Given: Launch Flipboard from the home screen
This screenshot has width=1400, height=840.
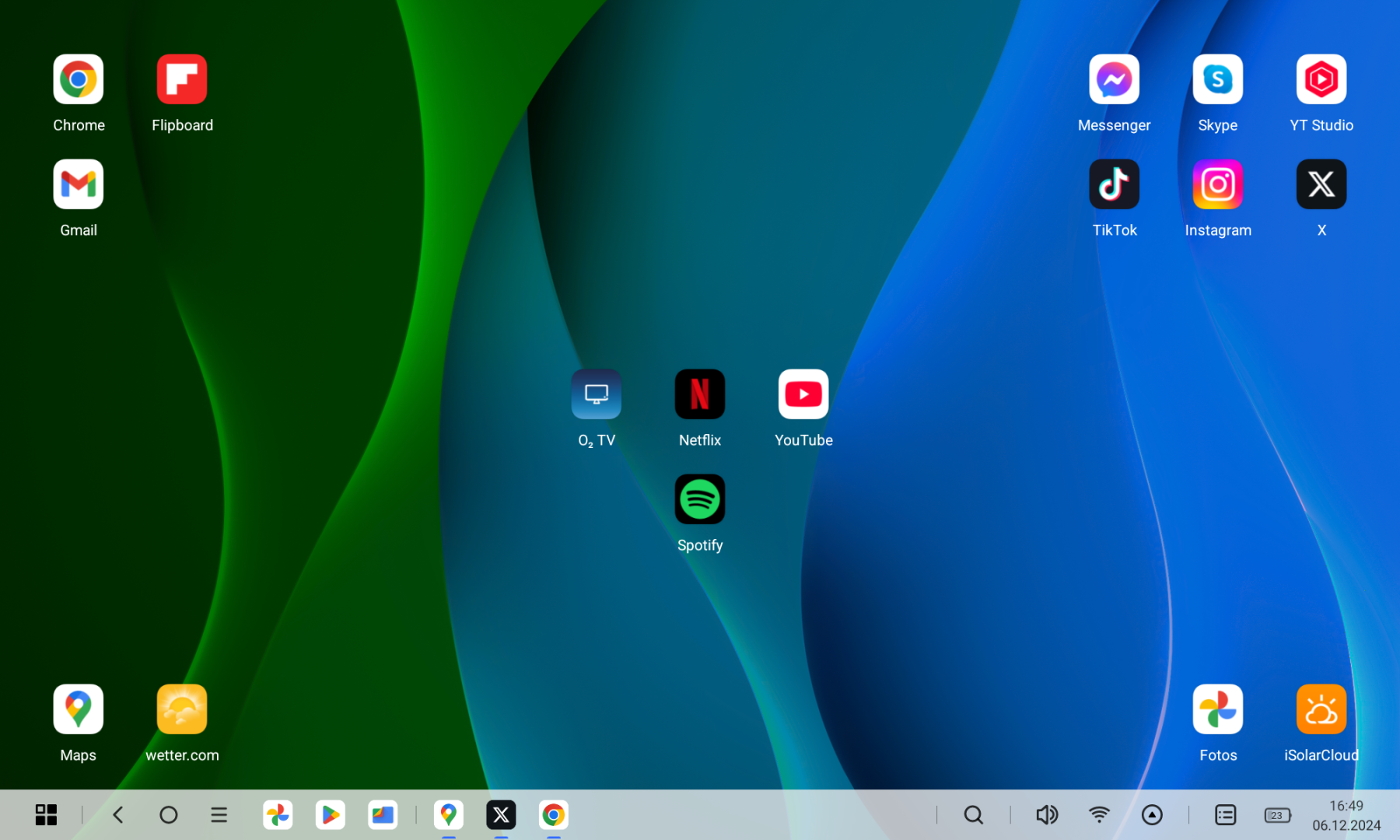Looking at the screenshot, I should 182,79.
